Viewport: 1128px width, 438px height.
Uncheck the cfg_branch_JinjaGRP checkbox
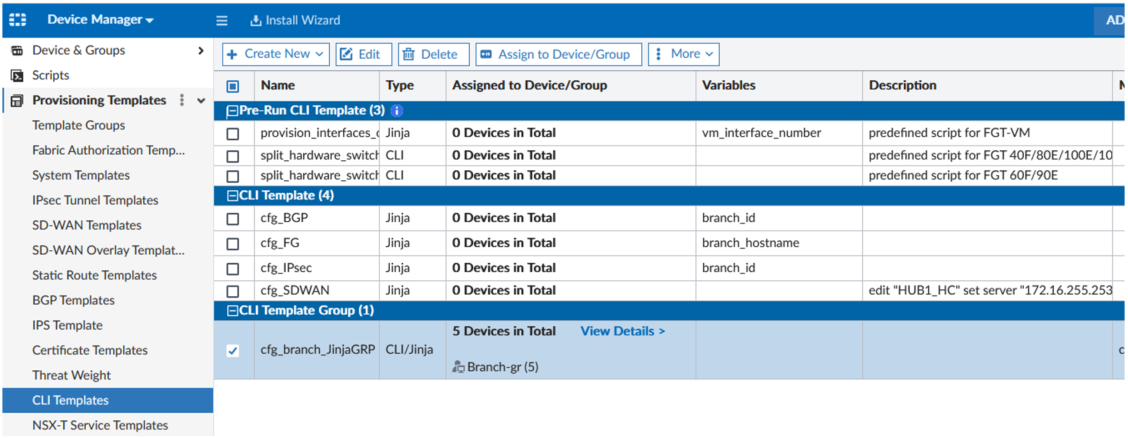tap(233, 351)
